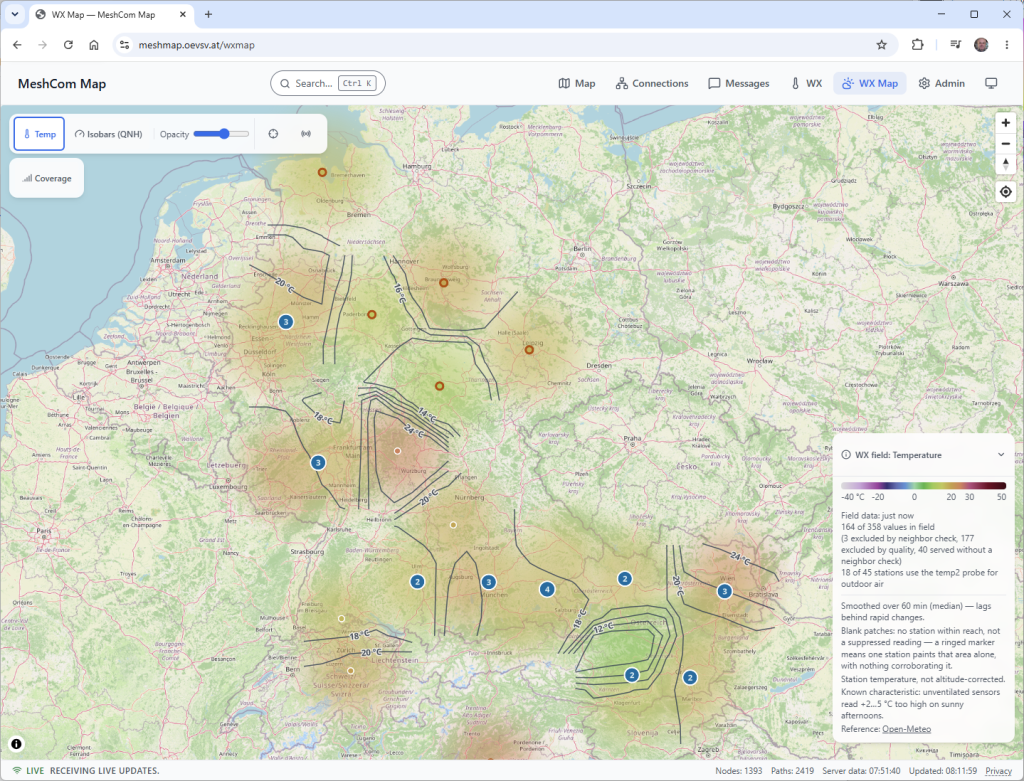Reset map bearing with the compass button

click(1006, 164)
